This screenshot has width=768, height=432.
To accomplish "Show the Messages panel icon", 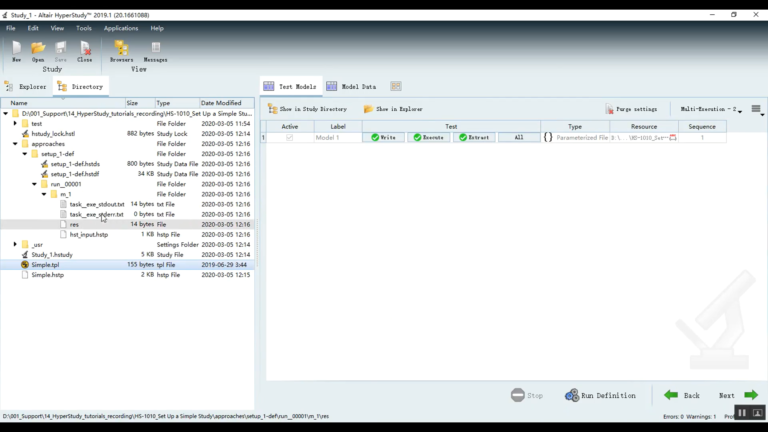I will [x=155, y=51].
